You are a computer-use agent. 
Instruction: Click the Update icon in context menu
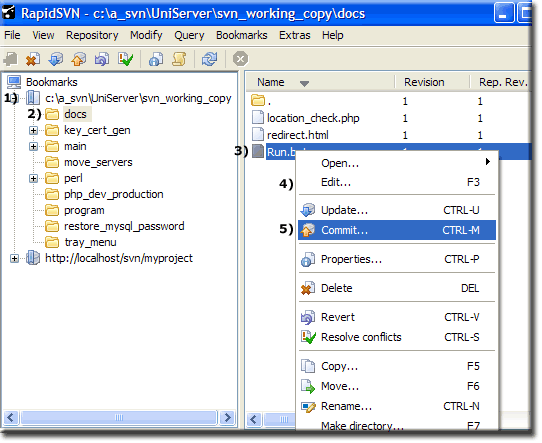click(308, 210)
